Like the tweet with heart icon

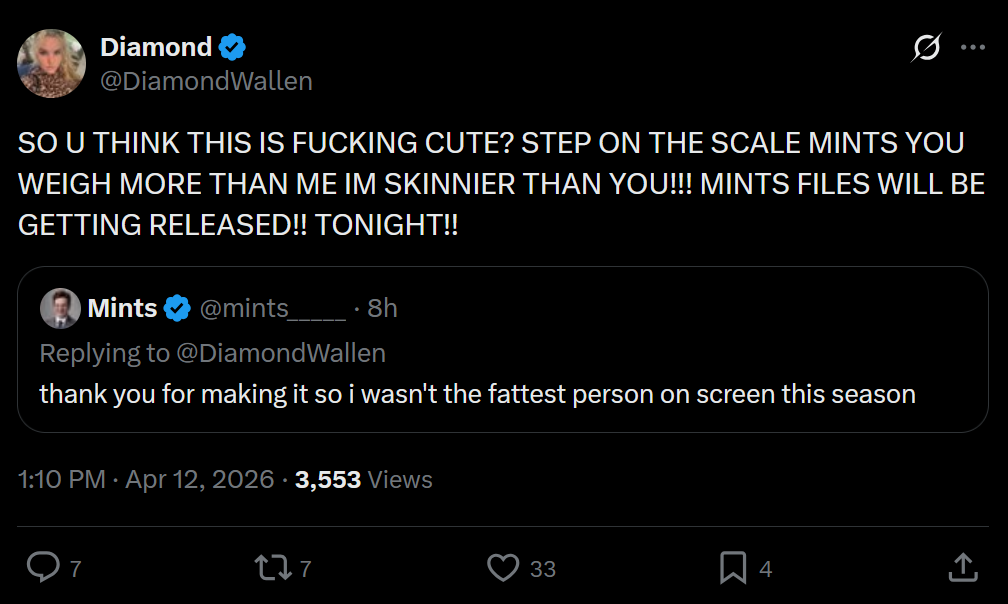coord(502,568)
